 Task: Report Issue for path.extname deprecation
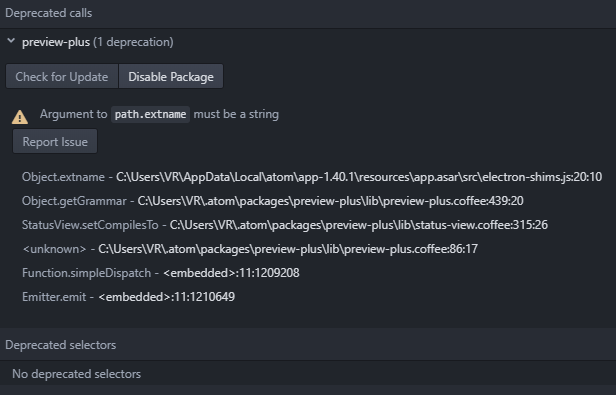[55, 141]
